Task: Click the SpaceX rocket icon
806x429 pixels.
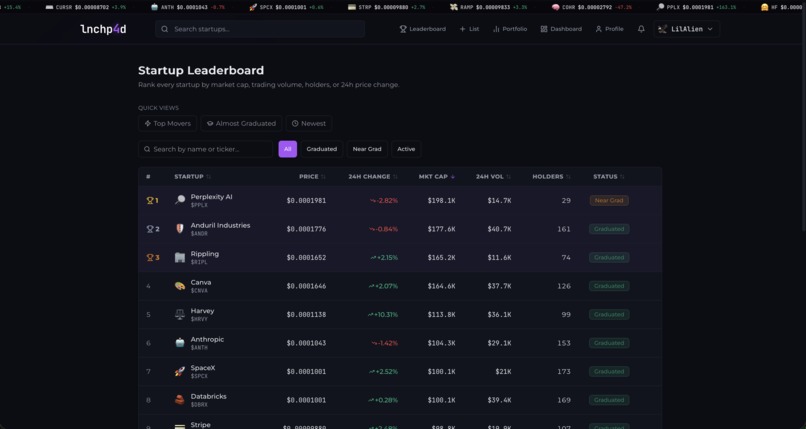Action: click(x=179, y=371)
